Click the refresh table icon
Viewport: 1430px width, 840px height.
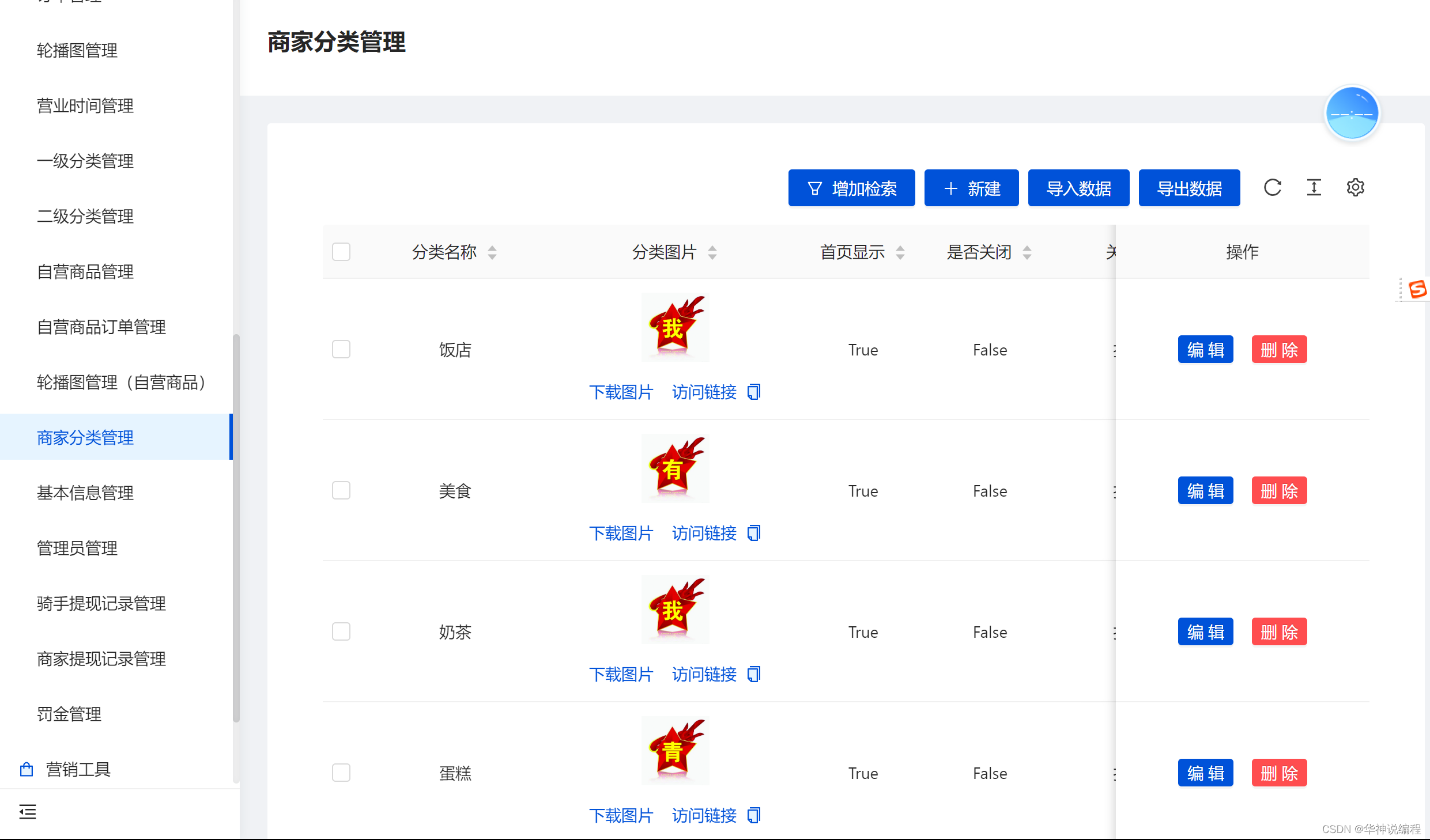click(x=1272, y=188)
